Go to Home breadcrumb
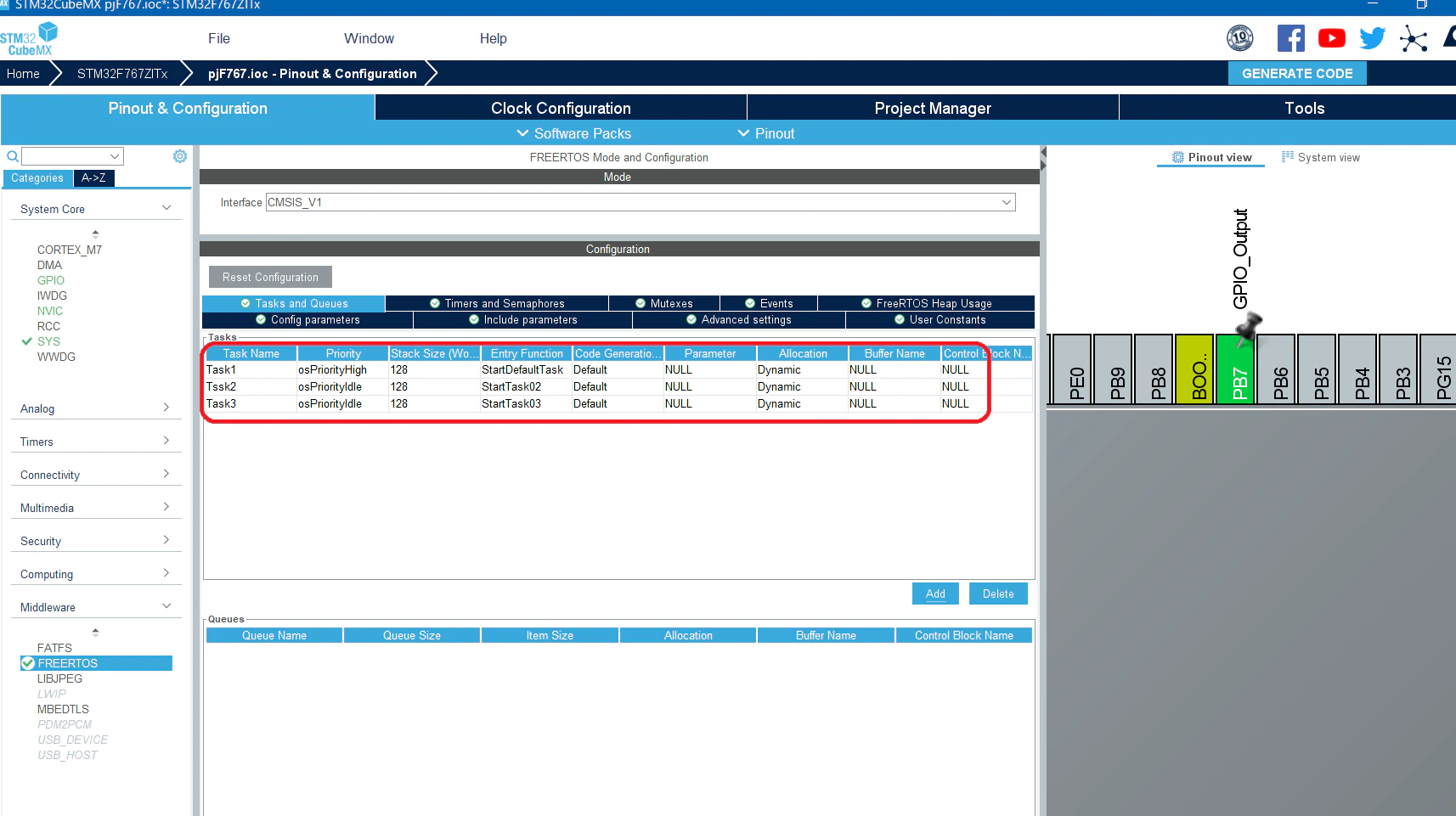This screenshot has height=816, width=1456. coord(23,74)
